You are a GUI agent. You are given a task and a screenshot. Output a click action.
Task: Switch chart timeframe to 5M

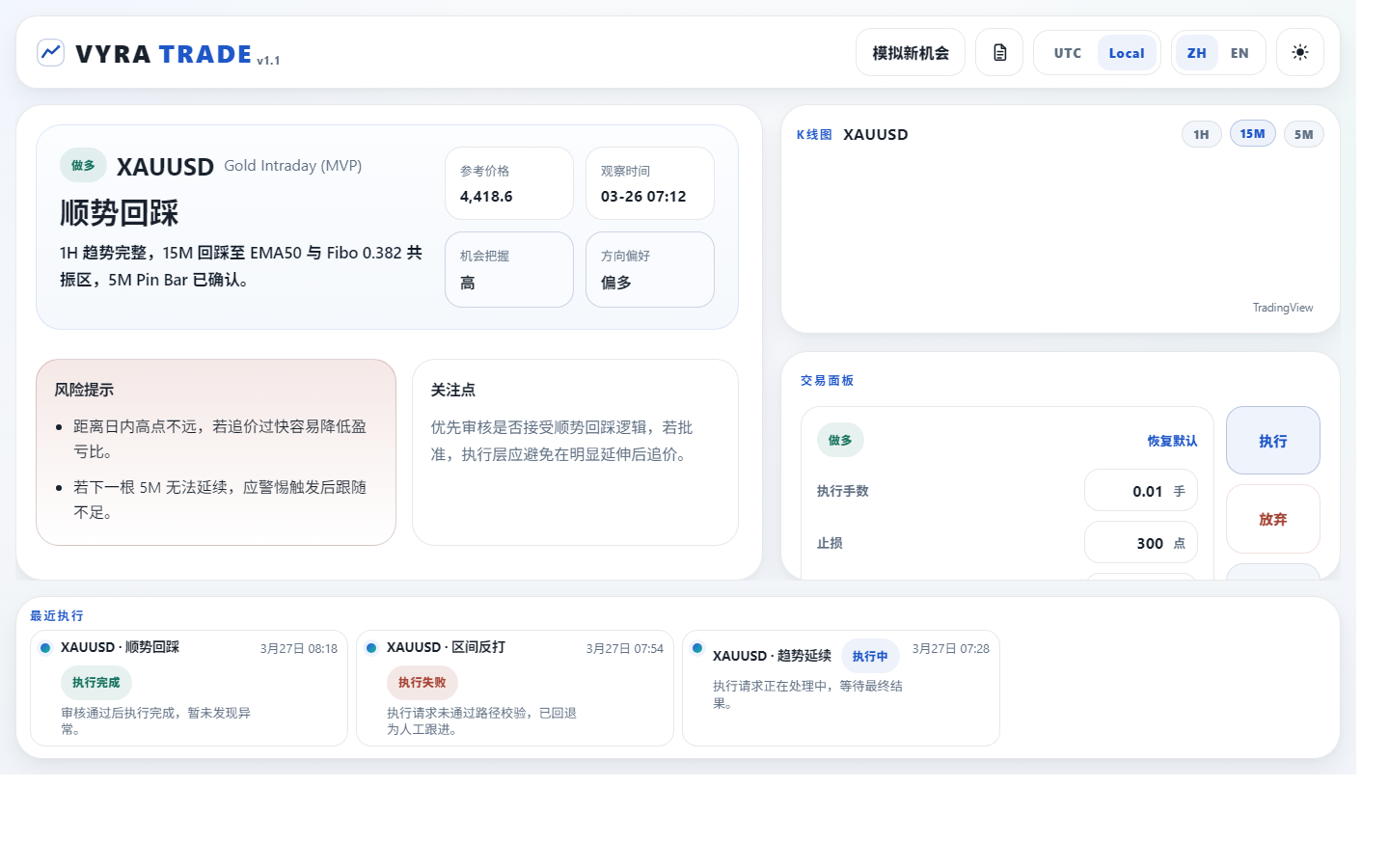point(1303,134)
